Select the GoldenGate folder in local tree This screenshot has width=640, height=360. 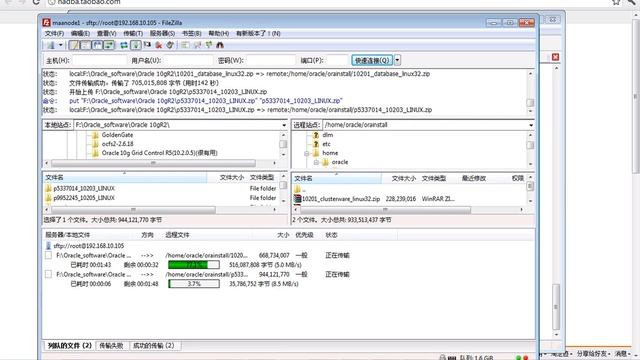pos(117,135)
